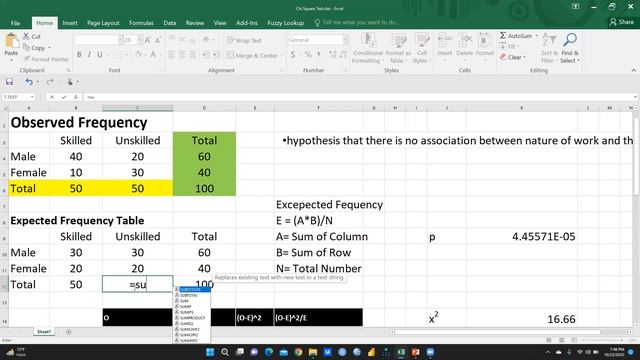Click the AutoSum sigma icon

point(503,36)
